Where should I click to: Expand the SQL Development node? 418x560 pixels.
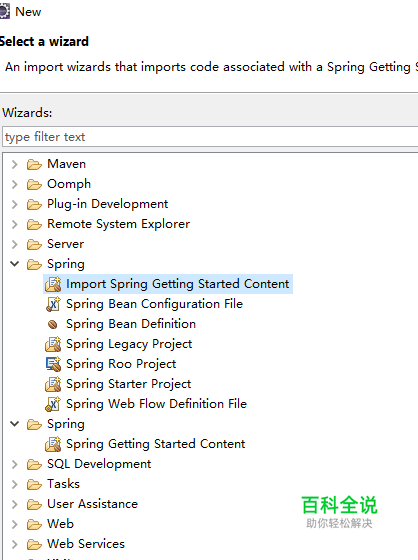coord(14,464)
